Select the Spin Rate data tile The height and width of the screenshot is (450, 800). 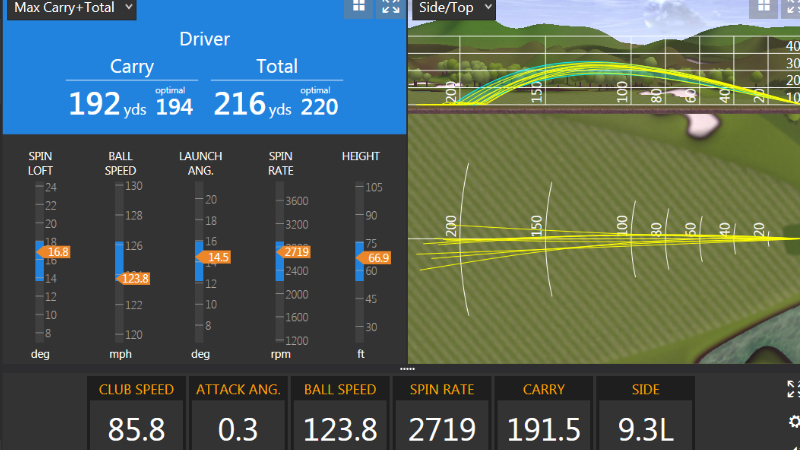443,412
